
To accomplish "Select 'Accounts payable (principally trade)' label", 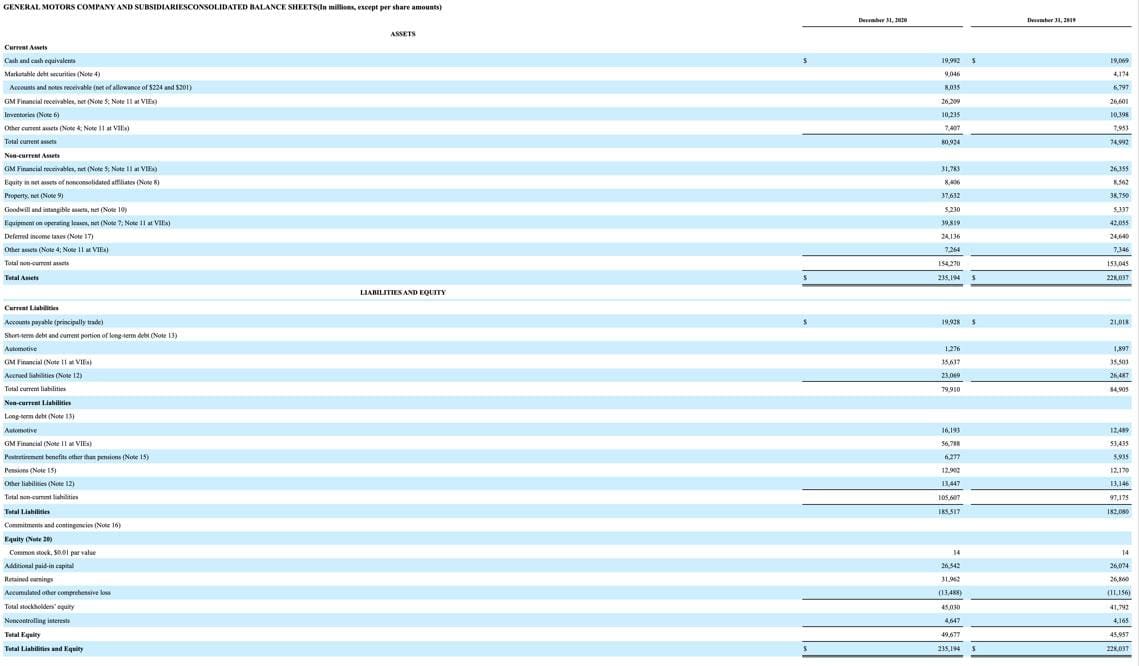I will [54, 322].
